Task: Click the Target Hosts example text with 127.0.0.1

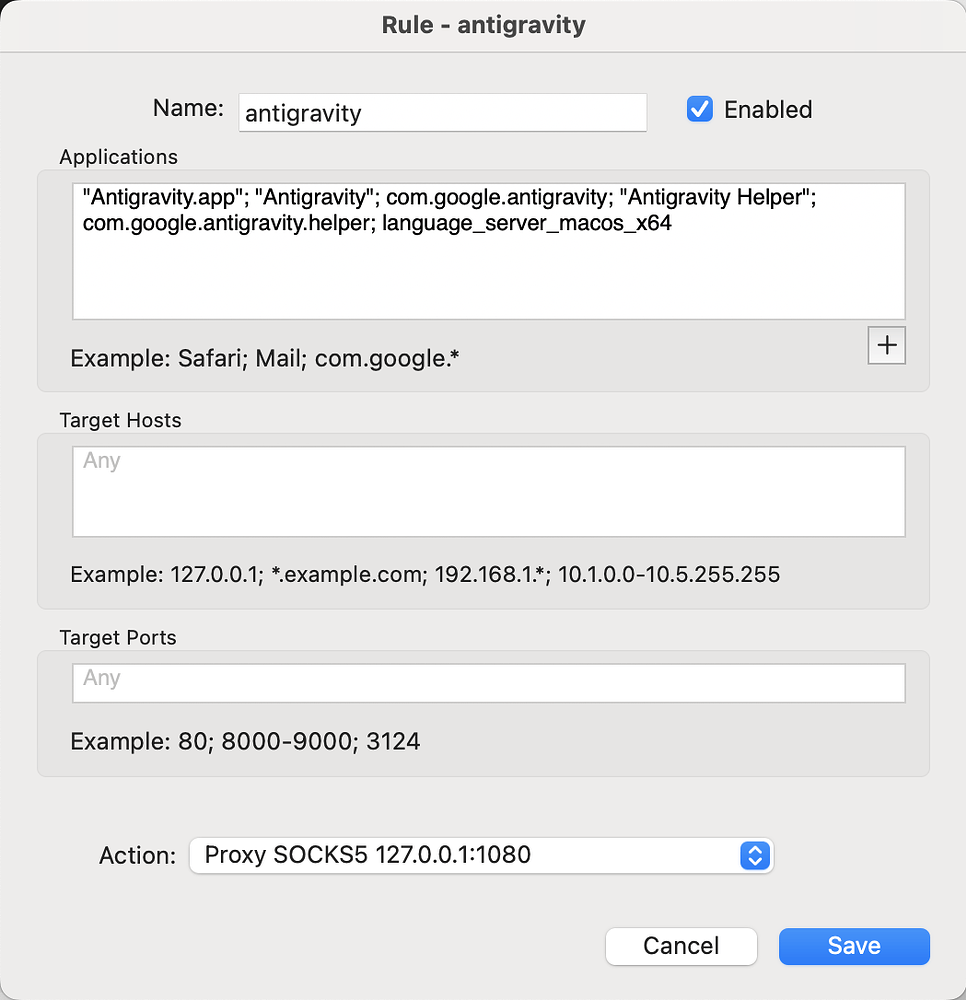Action: [425, 575]
